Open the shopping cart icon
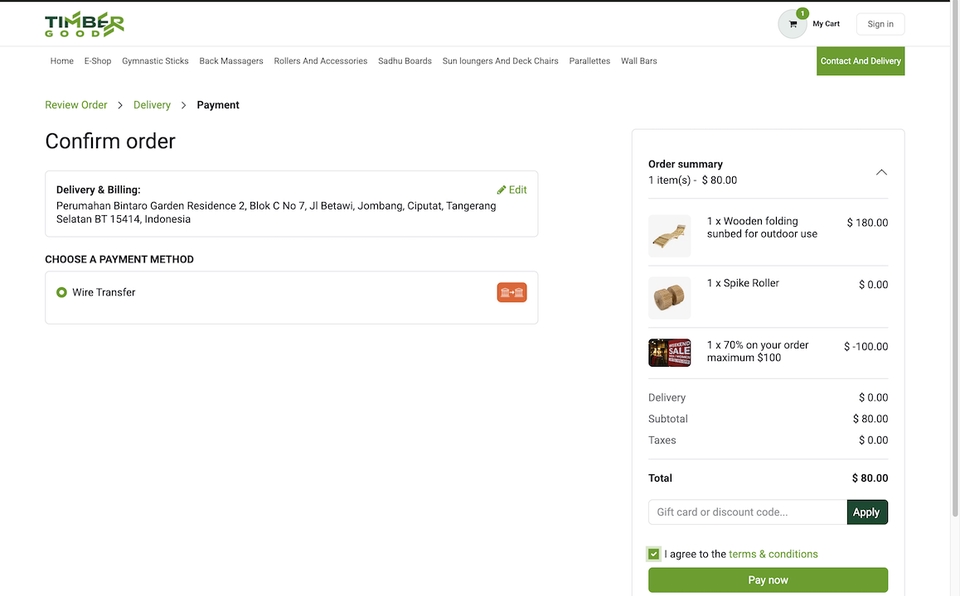This screenshot has width=960, height=596. click(793, 24)
